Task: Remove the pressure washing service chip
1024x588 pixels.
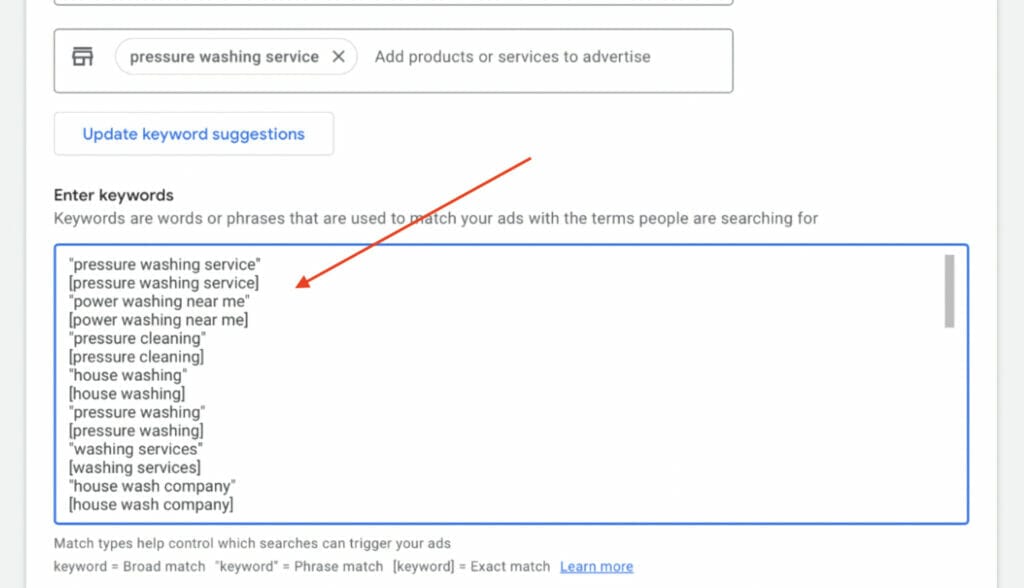Action: click(338, 57)
